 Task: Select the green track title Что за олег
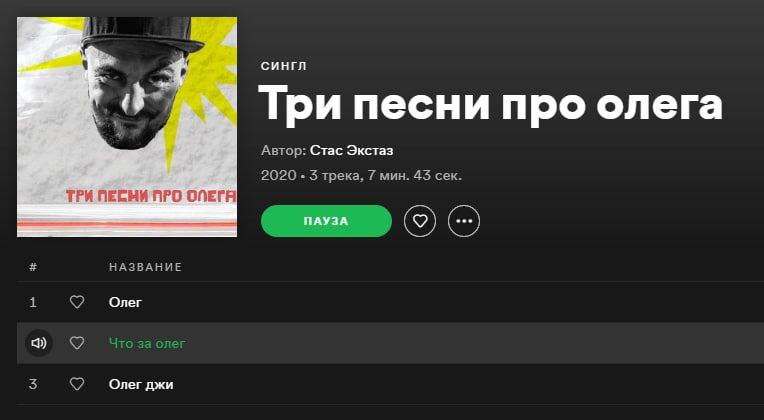147,344
